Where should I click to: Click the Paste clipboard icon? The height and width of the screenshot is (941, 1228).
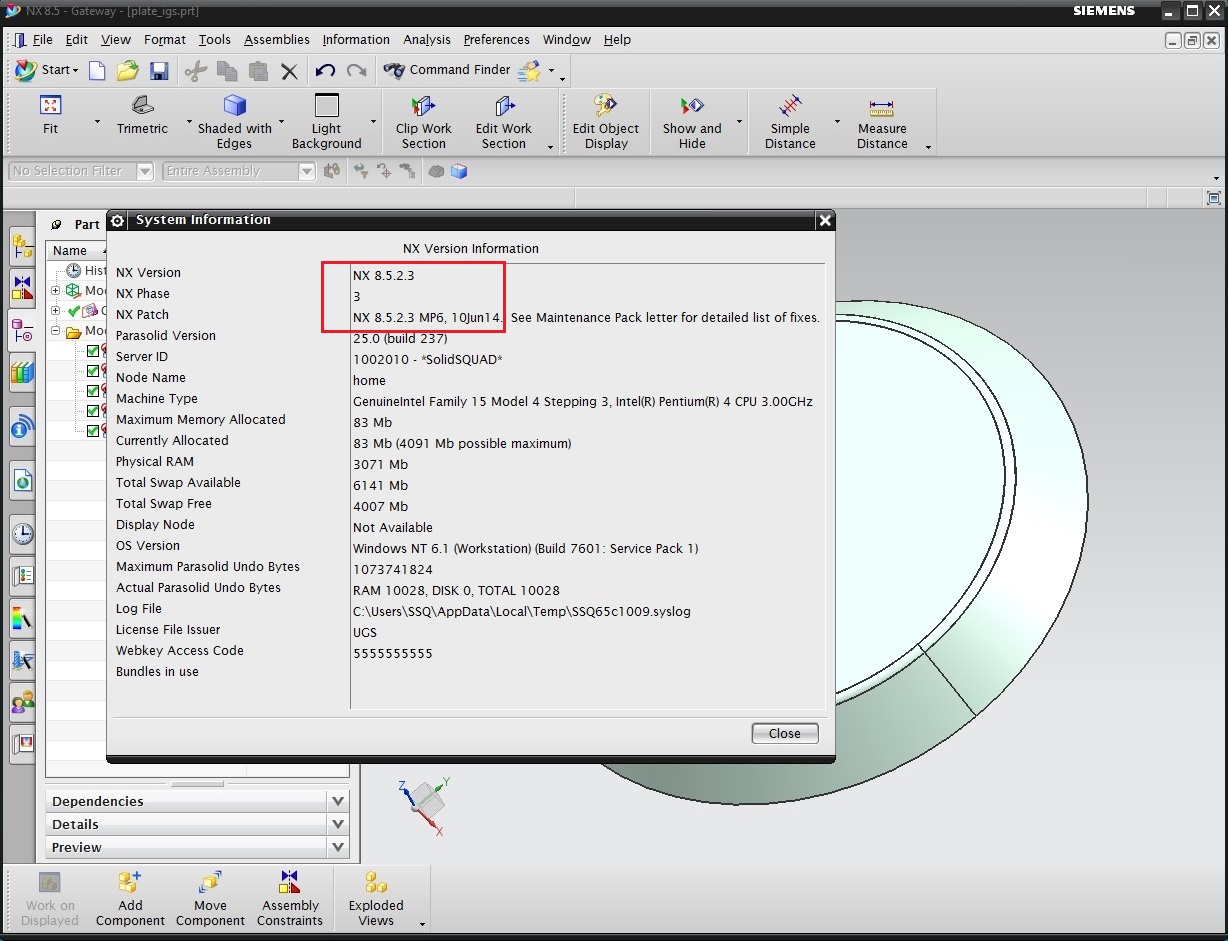tap(258, 71)
